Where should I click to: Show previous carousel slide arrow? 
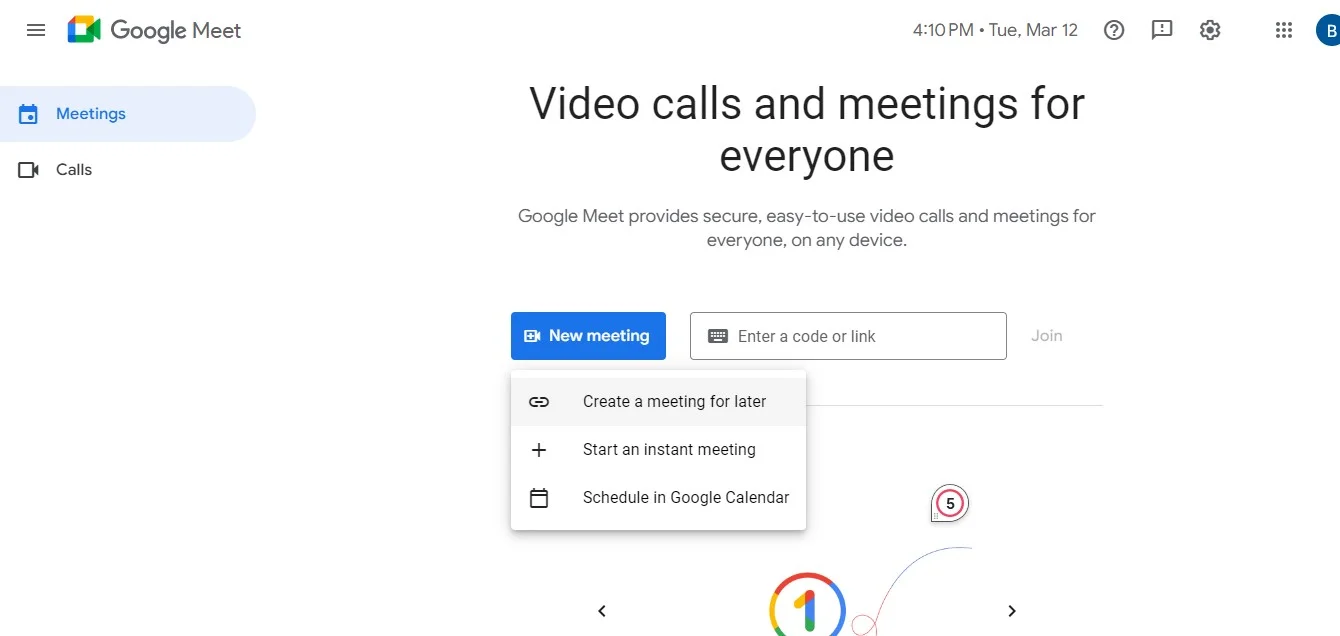pyautogui.click(x=602, y=611)
